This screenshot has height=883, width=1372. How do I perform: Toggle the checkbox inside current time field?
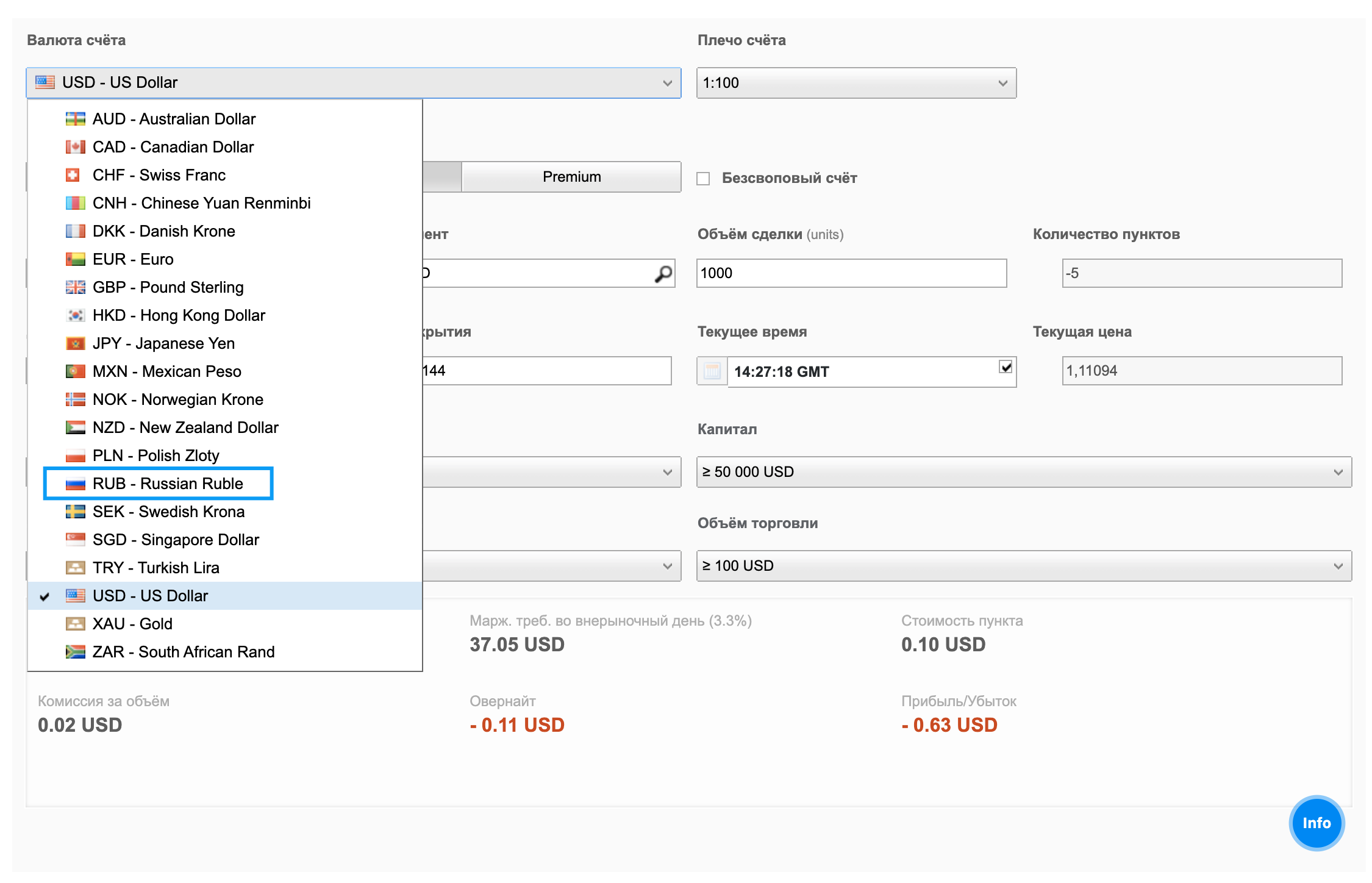coord(1006,367)
